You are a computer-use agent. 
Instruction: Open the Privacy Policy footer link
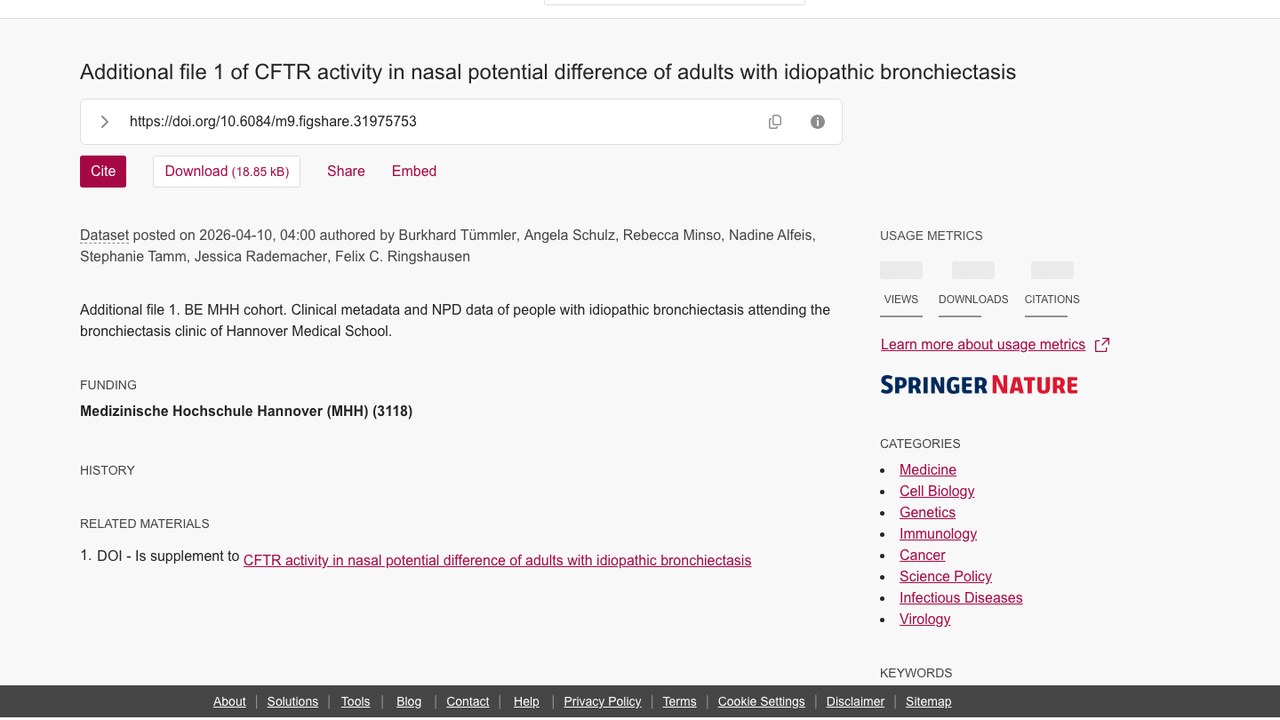pyautogui.click(x=602, y=702)
